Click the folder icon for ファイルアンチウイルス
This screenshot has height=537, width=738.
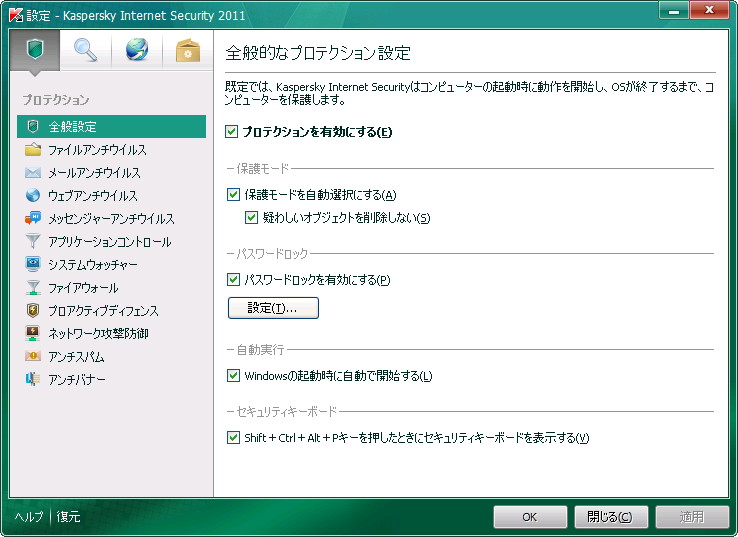[32, 150]
